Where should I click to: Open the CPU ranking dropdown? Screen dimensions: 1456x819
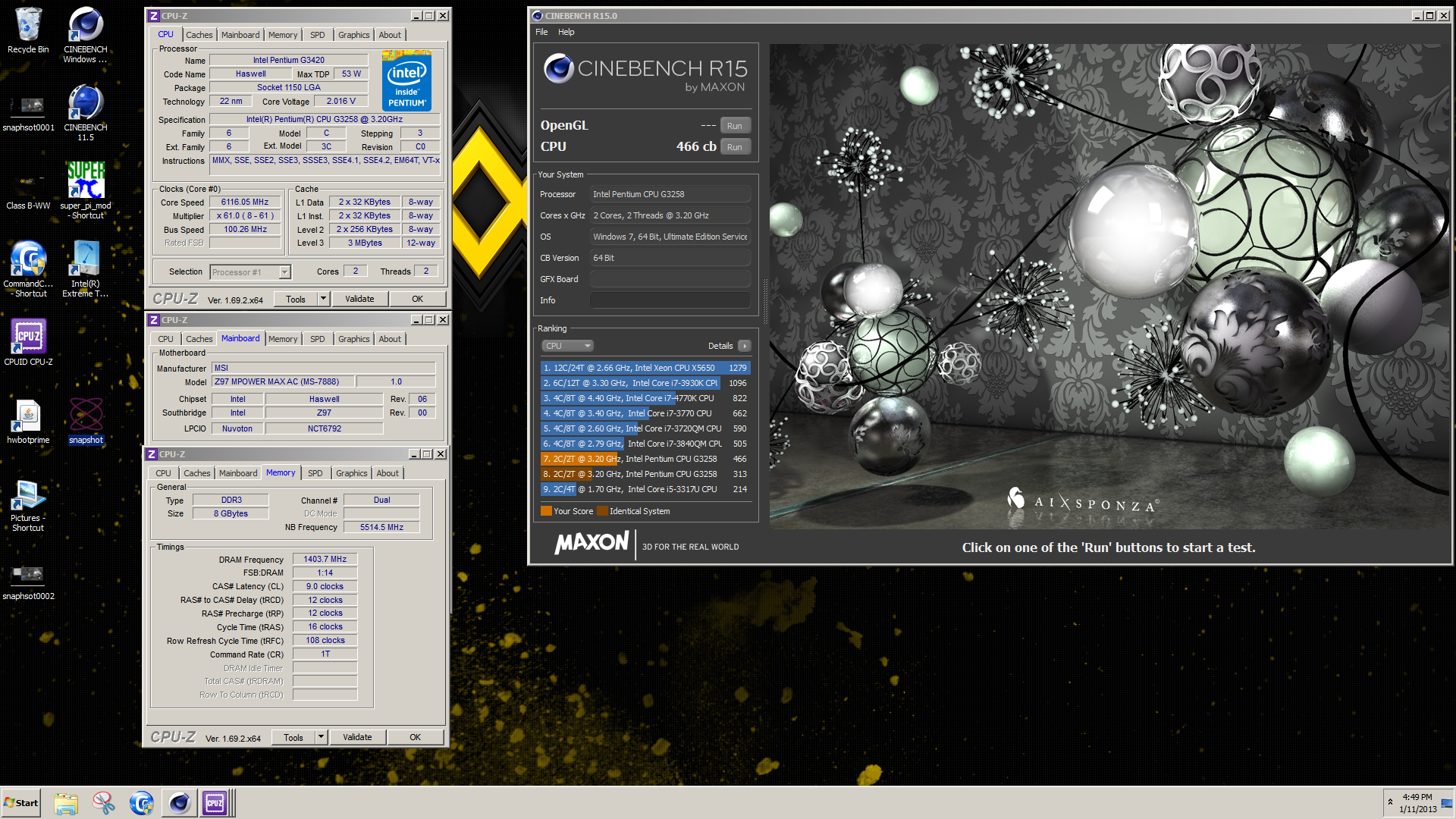[567, 346]
